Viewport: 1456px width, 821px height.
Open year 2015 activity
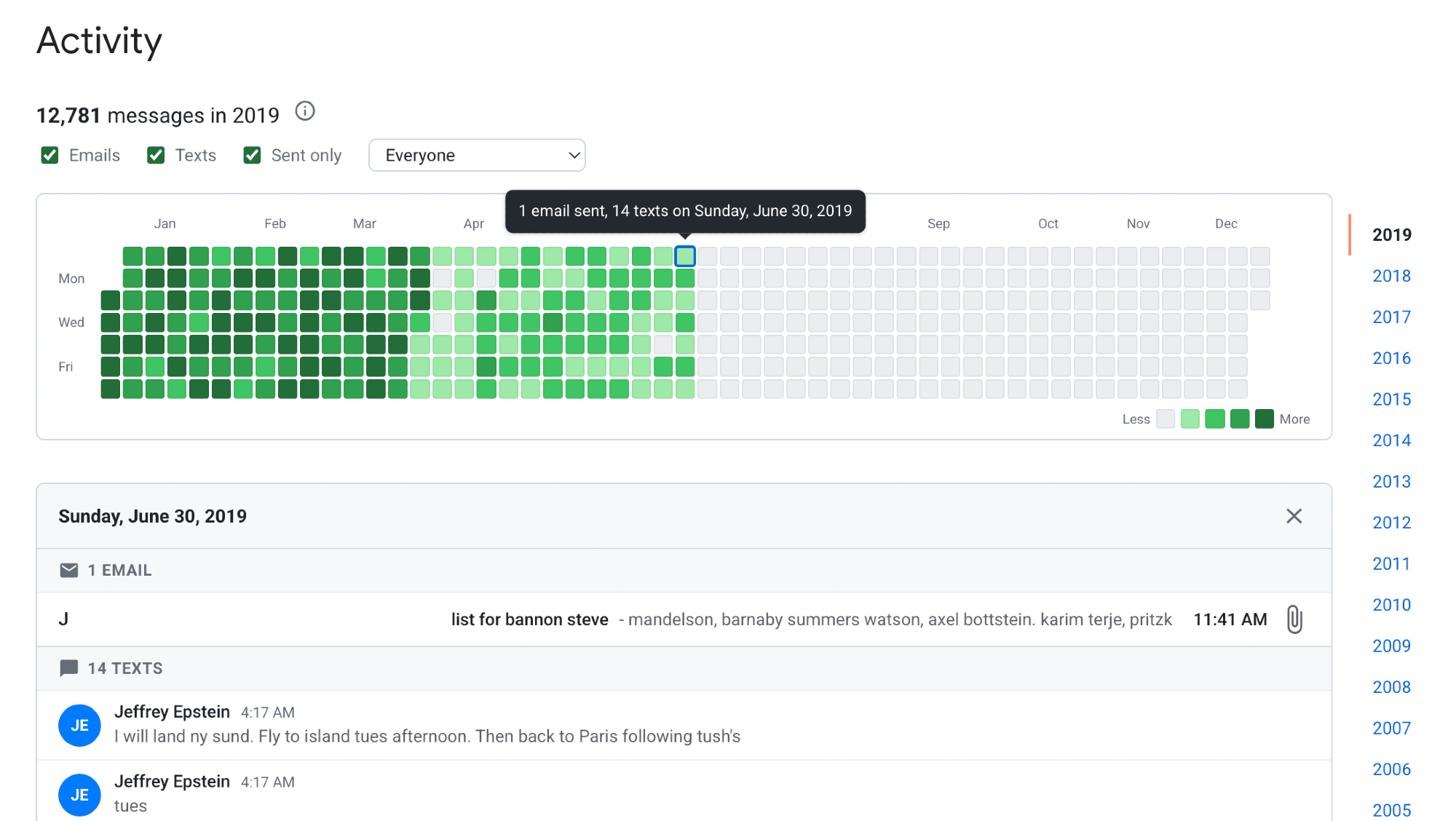1391,399
